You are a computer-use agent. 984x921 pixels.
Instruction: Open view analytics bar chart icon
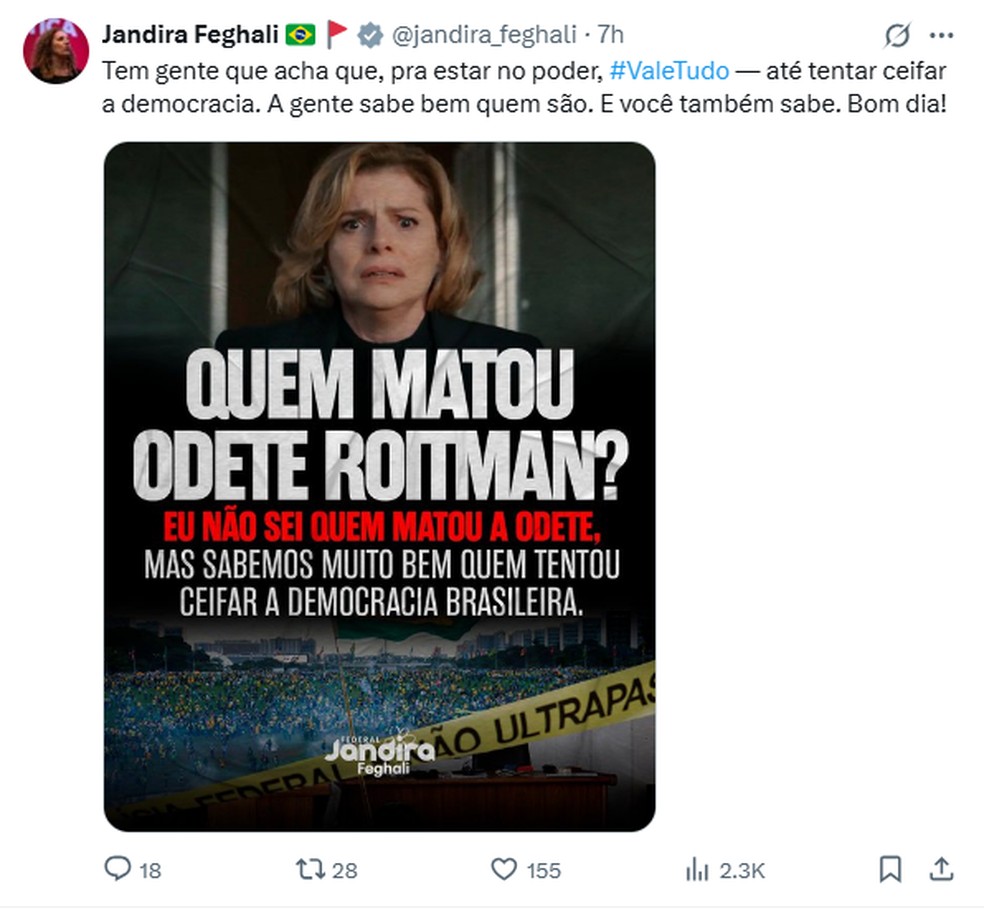[697, 870]
